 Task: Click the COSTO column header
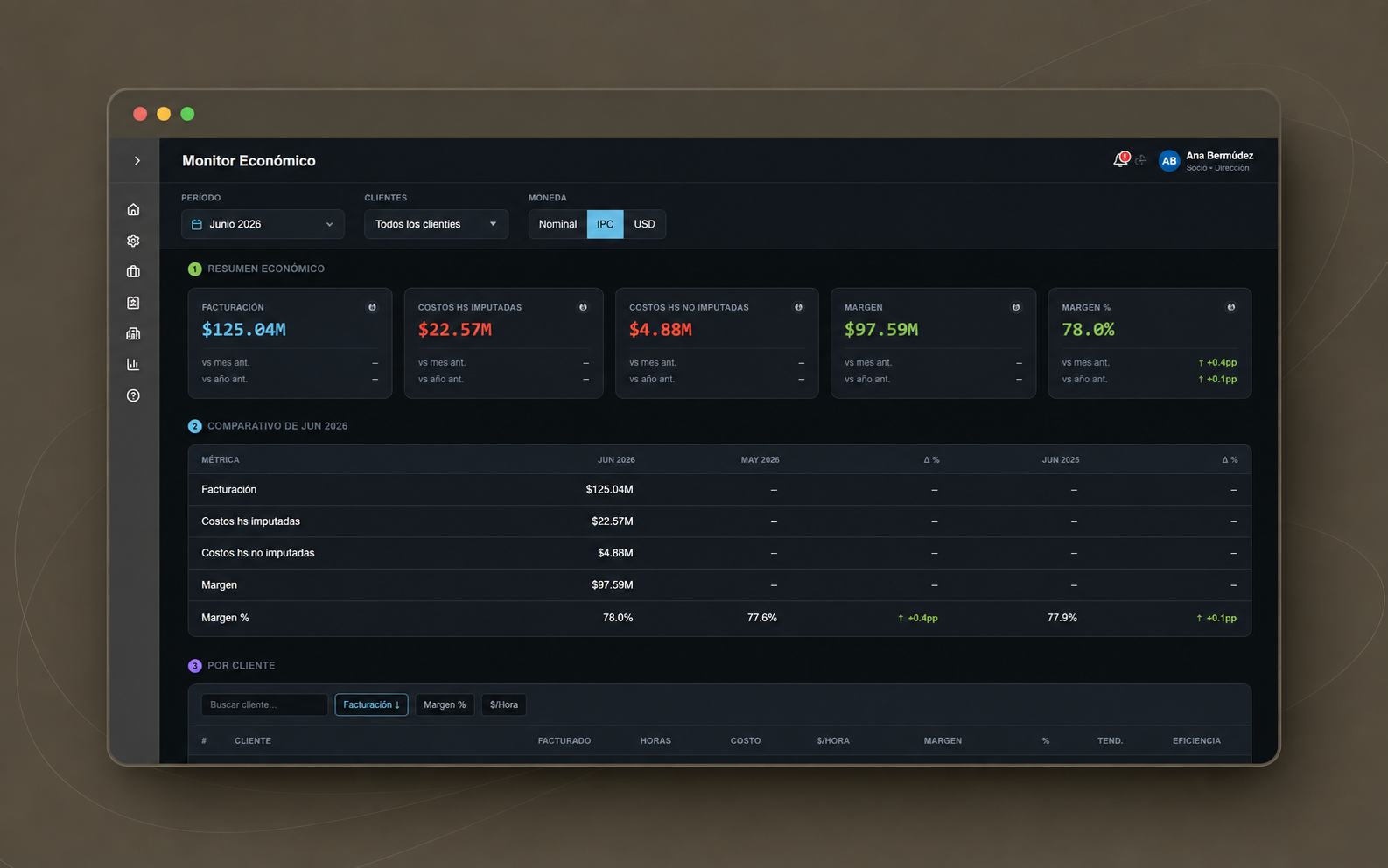click(746, 741)
